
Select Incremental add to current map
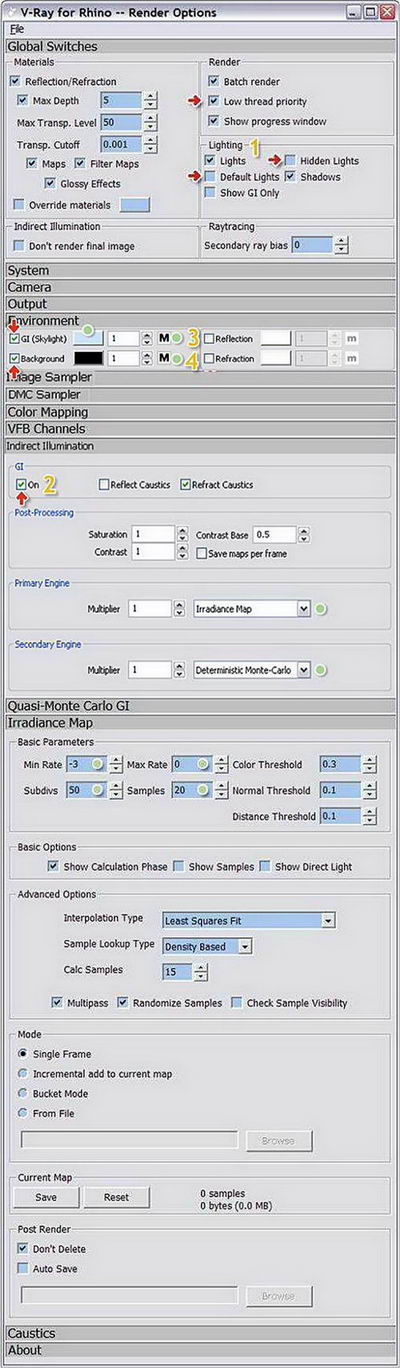coord(23,1074)
